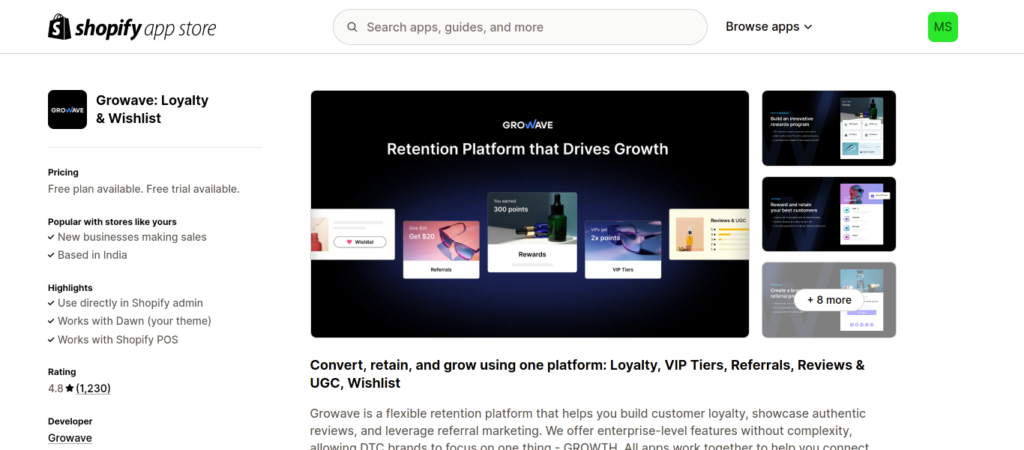
Task: Click 'Works with Dawn (your theme)' text
Action: 135,321
